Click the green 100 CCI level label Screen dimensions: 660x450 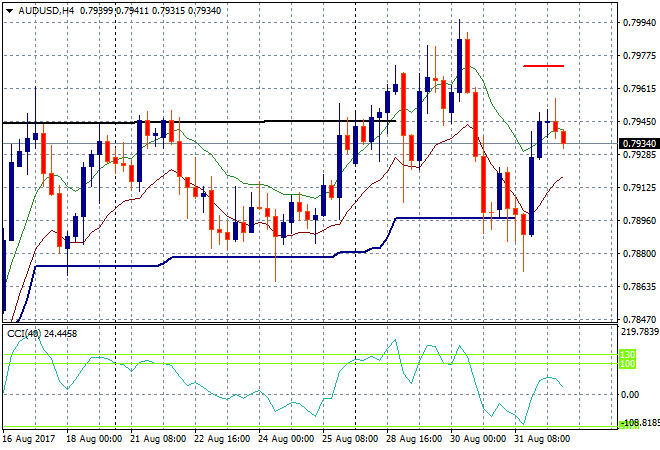click(627, 364)
